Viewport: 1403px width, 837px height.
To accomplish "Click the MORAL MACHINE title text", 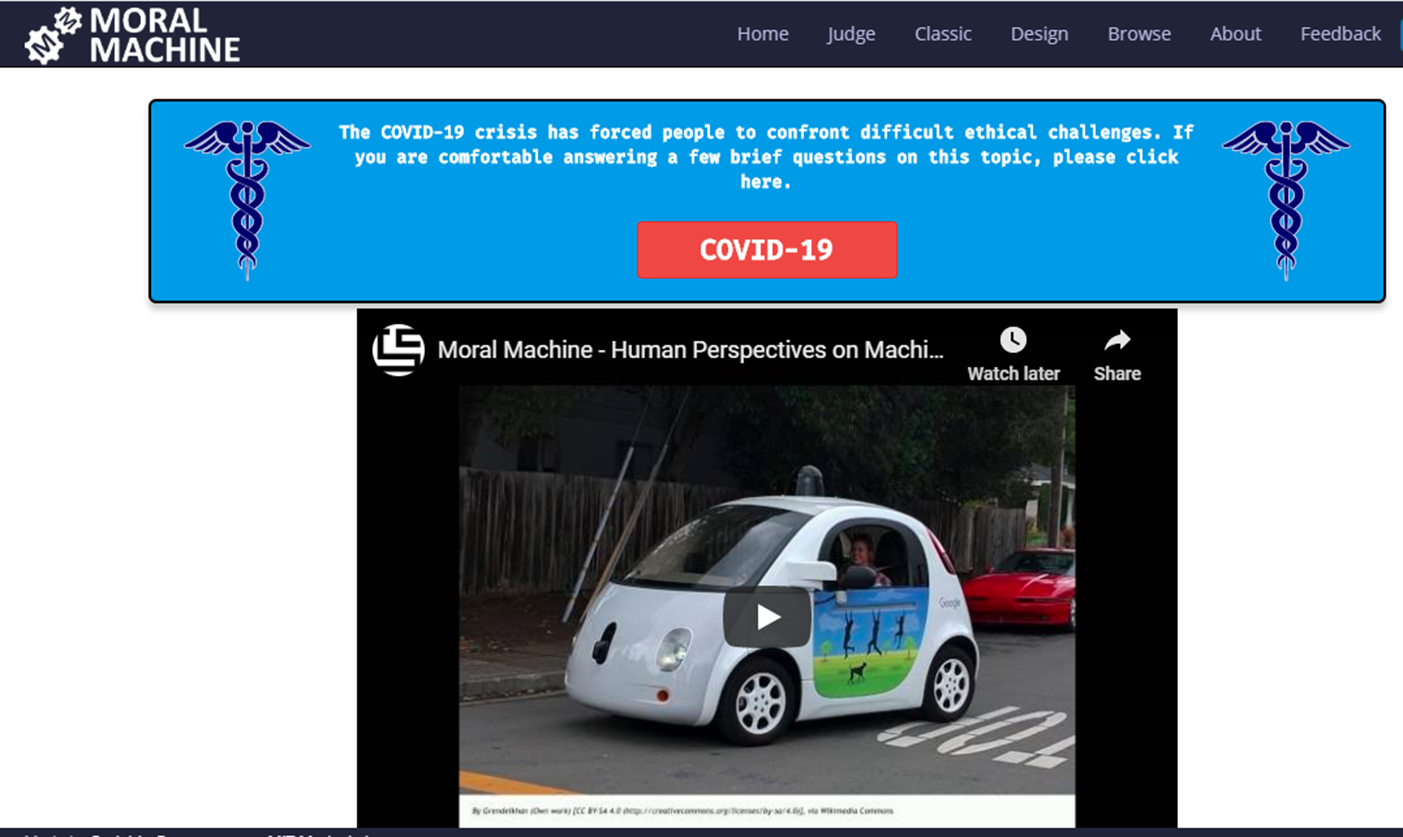I will pos(164,35).
